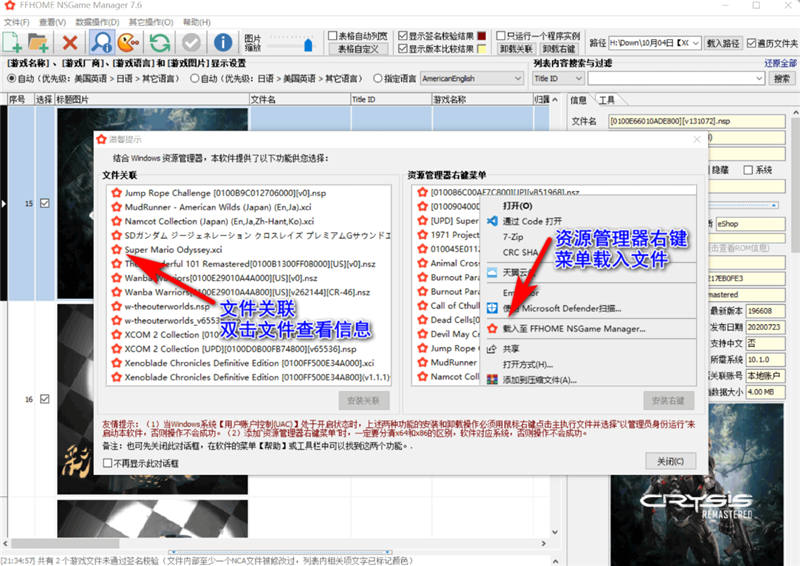The height and width of the screenshot is (566, 800).
Task: Click the Crysis Remastered cover thumbnail
Action: (697, 485)
